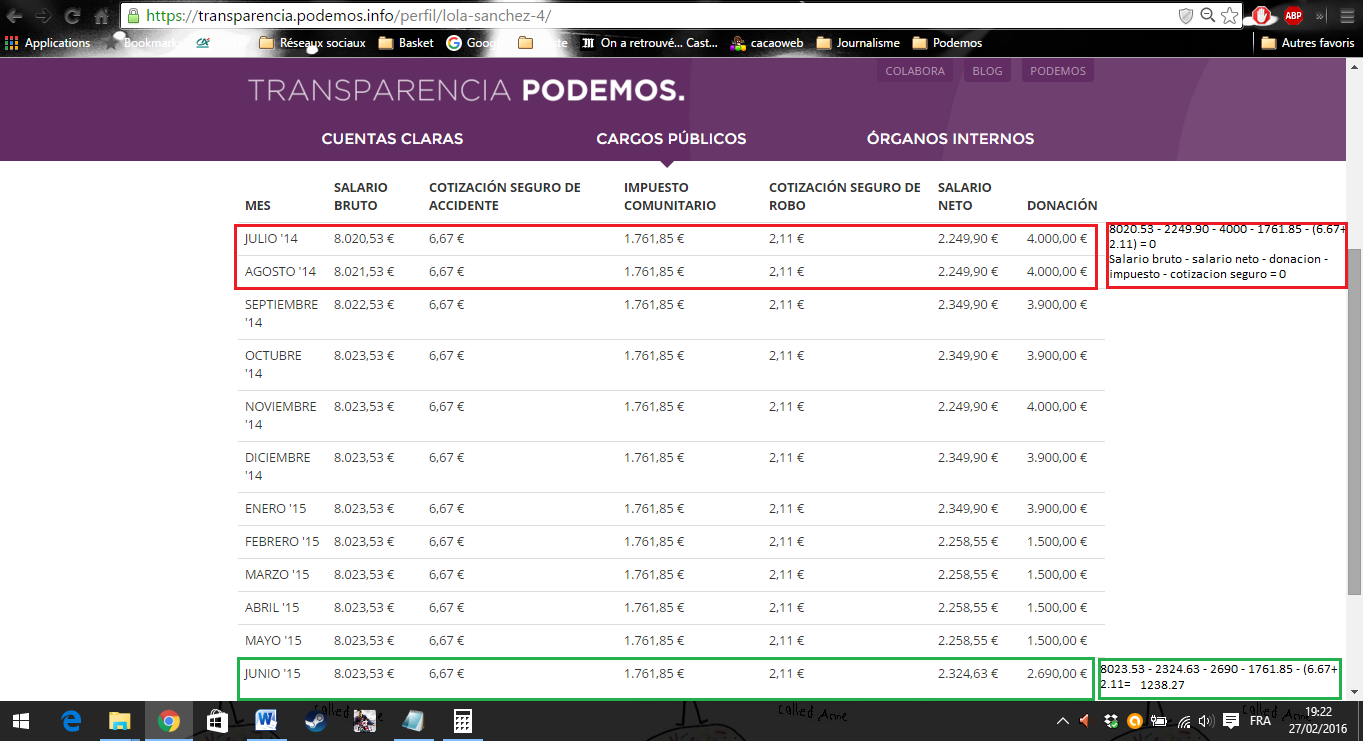Open the Blog link in header
1363x741 pixels.
987,71
